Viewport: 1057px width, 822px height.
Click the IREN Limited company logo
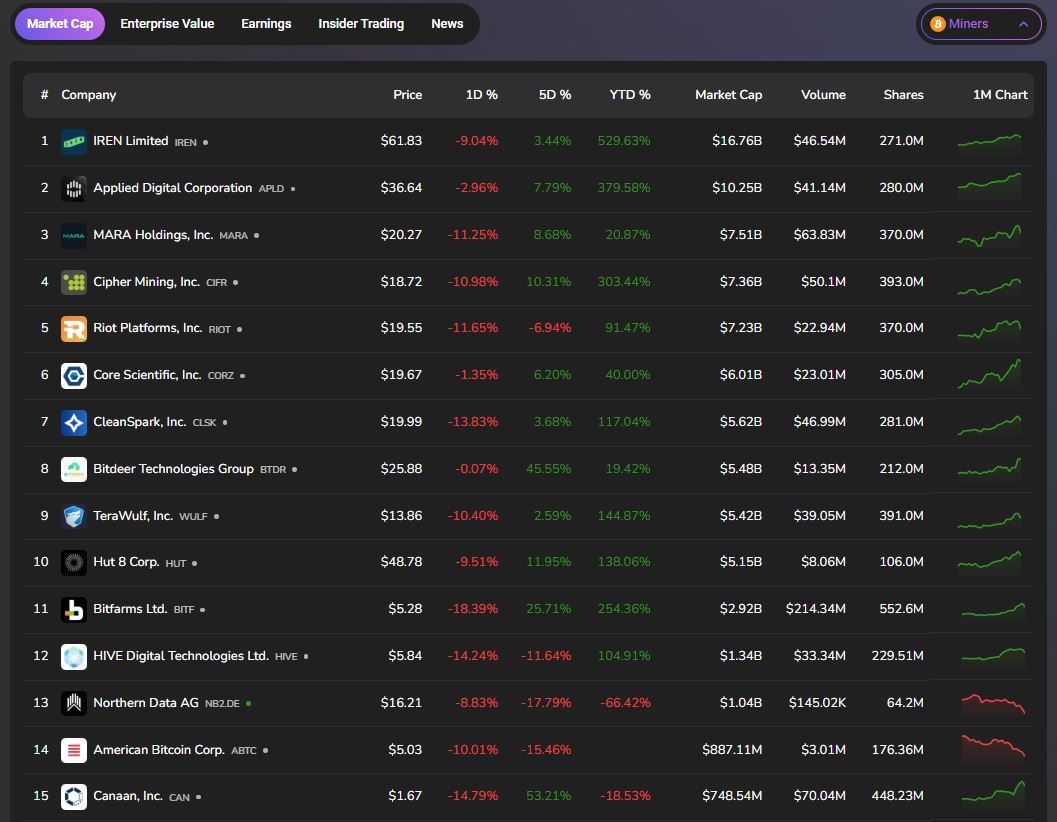click(74, 141)
